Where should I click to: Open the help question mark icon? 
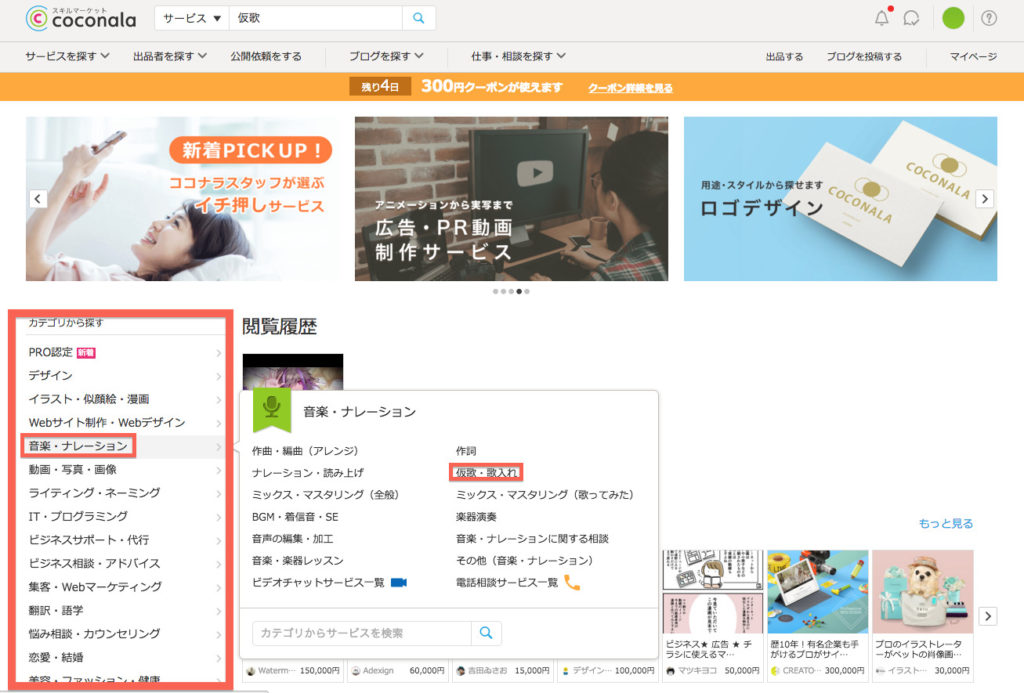pos(989,18)
